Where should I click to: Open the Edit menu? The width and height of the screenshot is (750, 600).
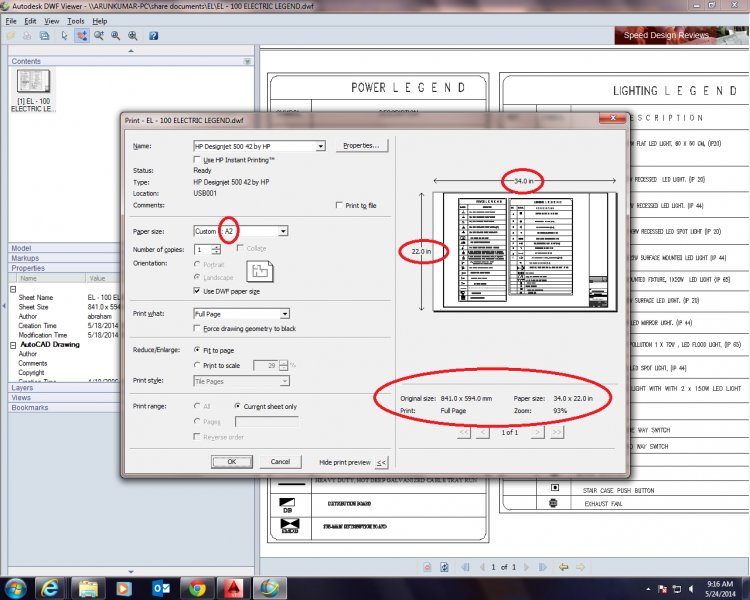click(x=30, y=21)
